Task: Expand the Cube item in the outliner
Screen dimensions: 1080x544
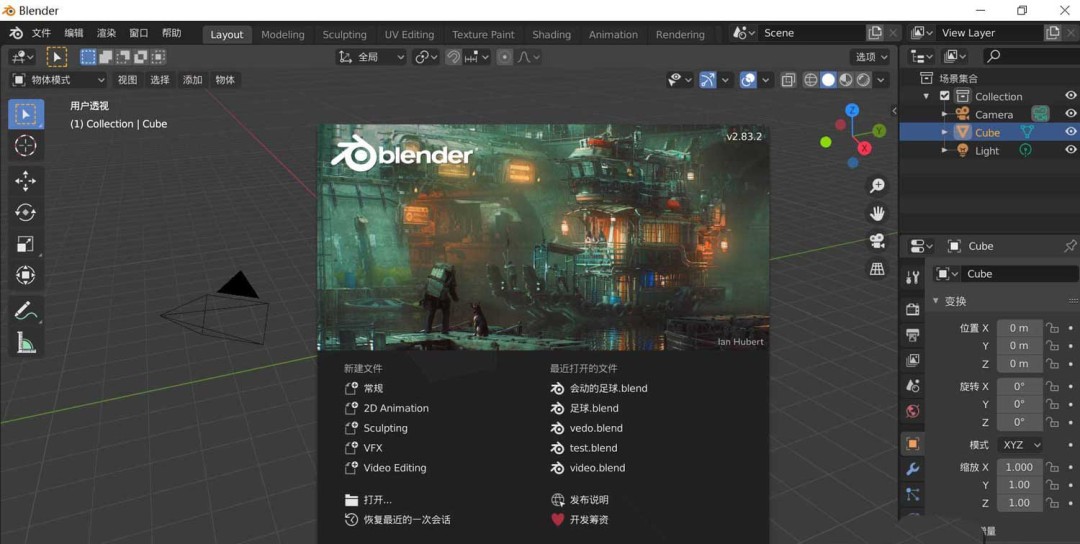Action: [944, 132]
